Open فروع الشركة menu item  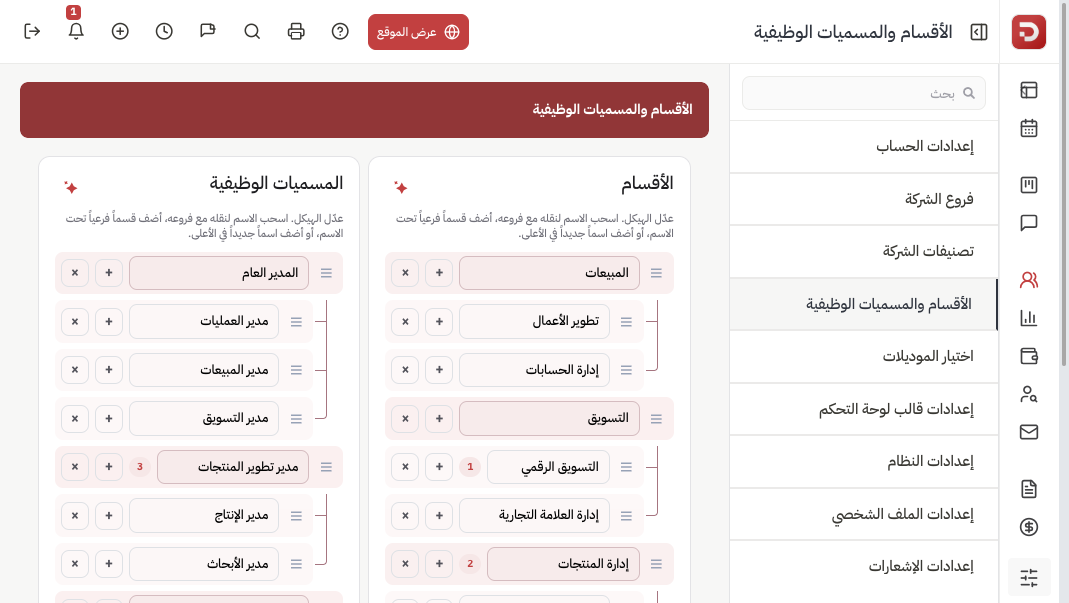(x=864, y=198)
